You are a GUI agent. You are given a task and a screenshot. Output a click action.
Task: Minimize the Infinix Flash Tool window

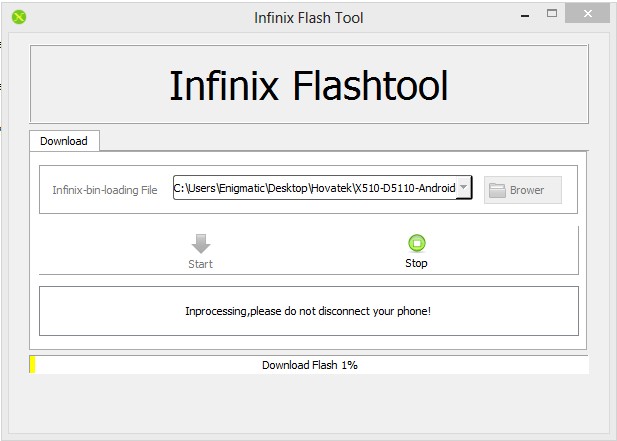point(525,15)
